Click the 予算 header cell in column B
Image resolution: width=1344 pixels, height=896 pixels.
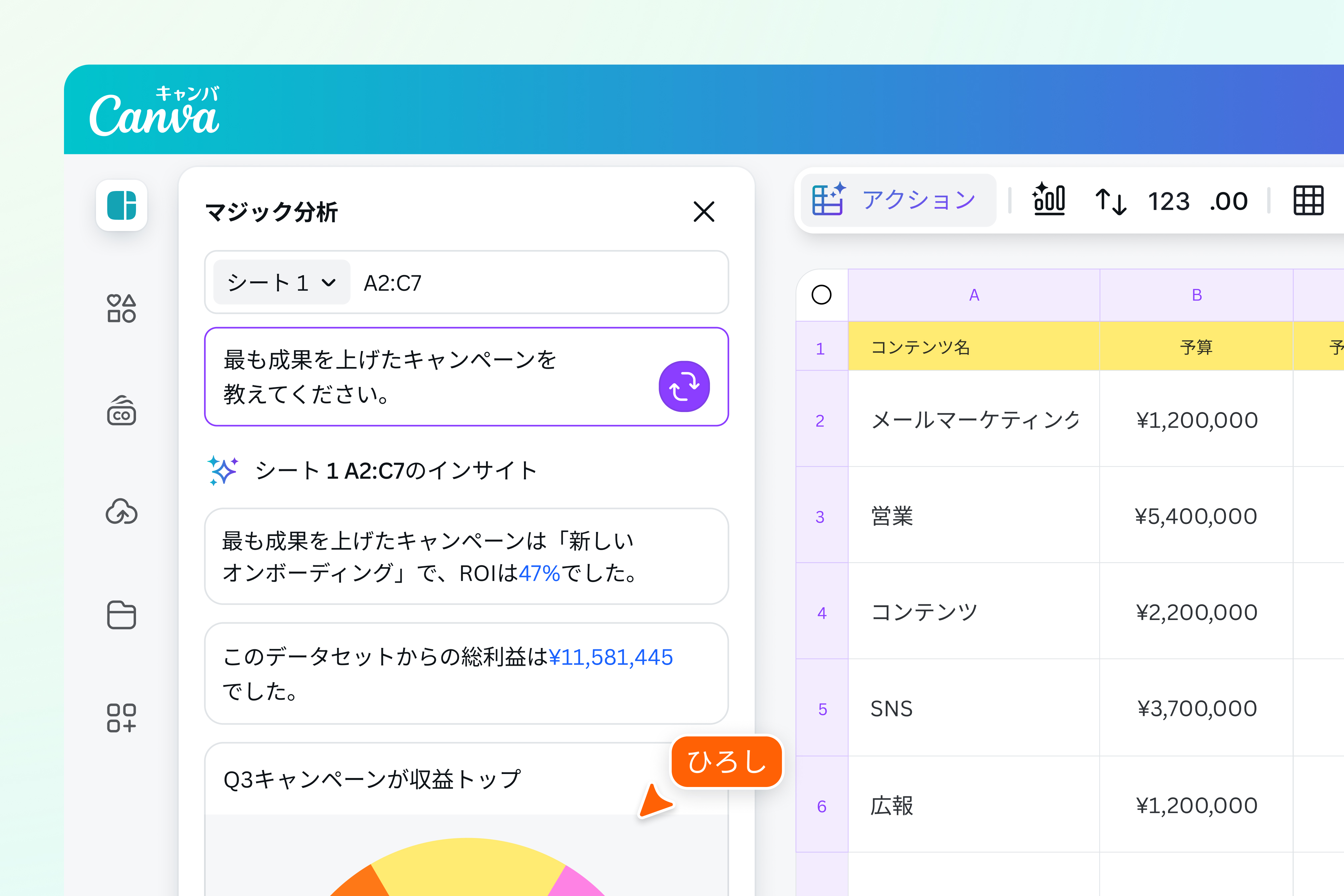click(x=1196, y=346)
